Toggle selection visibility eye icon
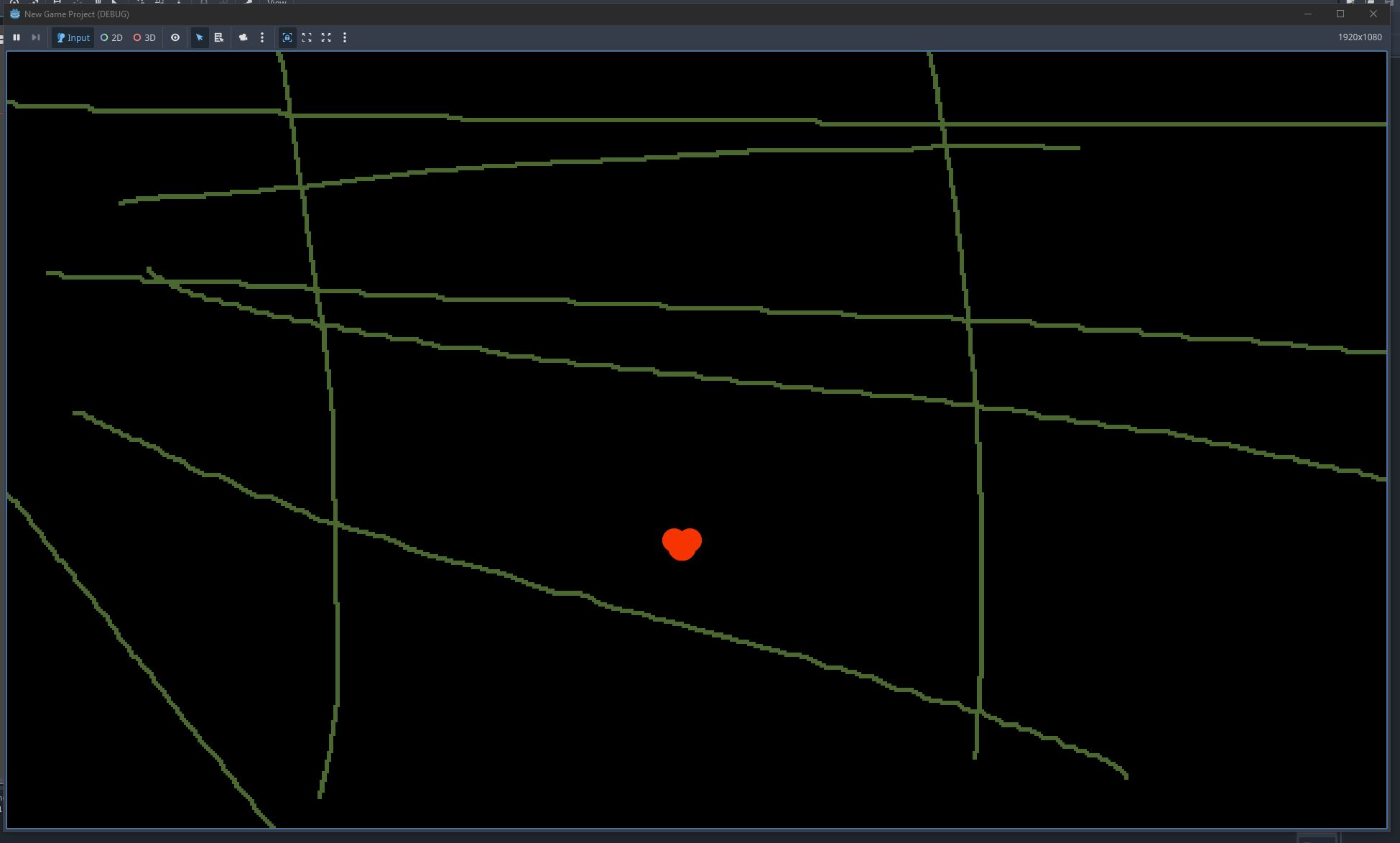Image resolution: width=1400 pixels, height=843 pixels. 175,37
